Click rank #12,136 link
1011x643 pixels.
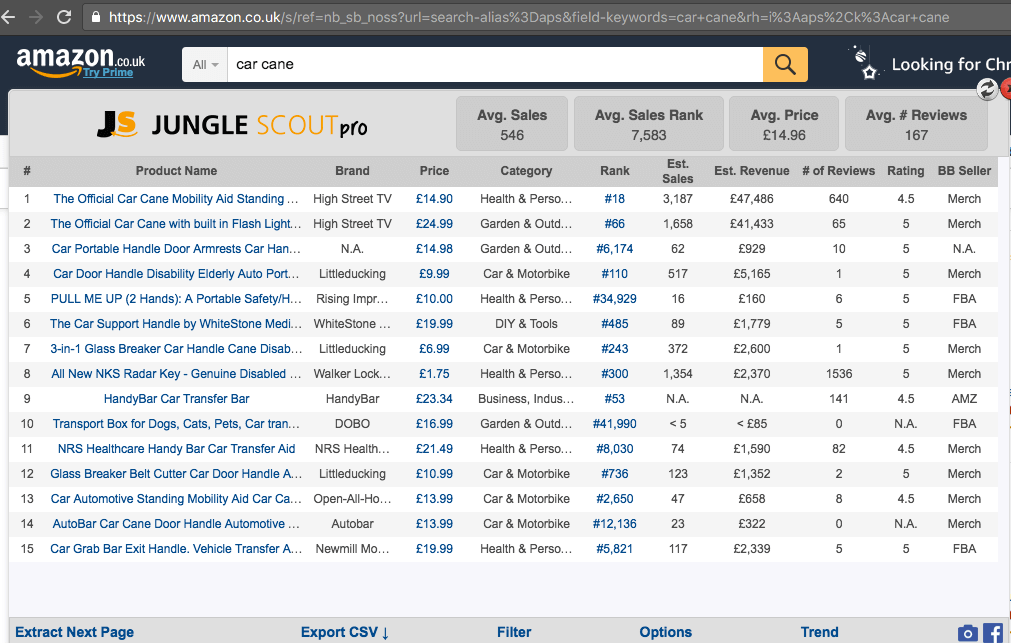(614, 524)
